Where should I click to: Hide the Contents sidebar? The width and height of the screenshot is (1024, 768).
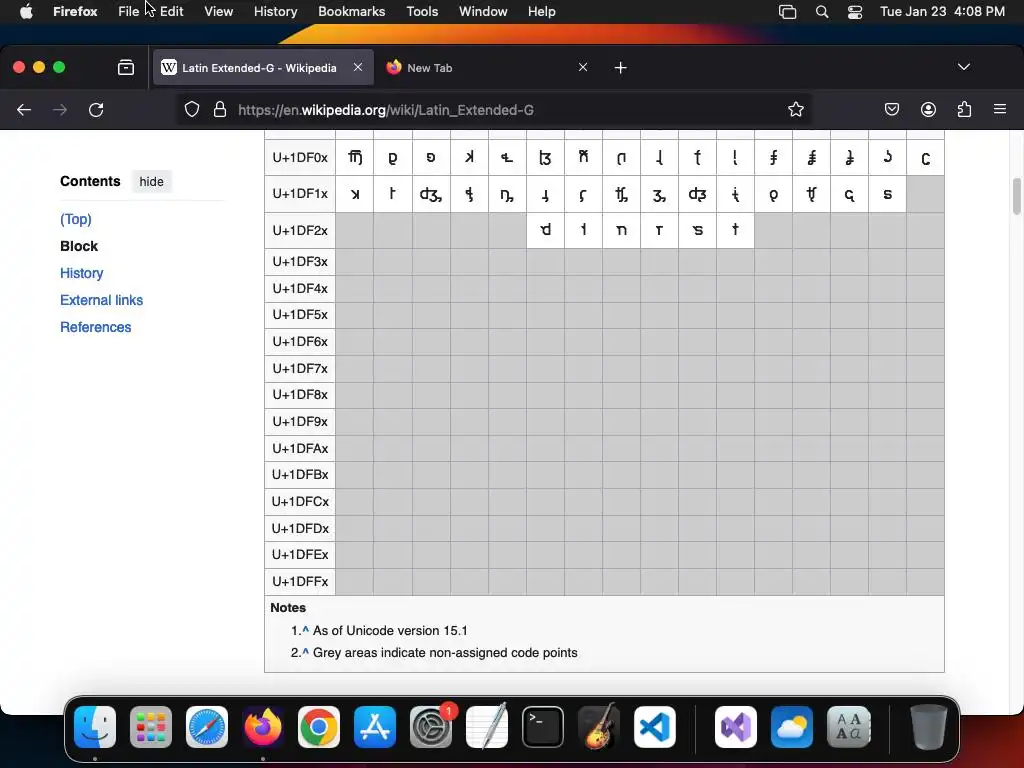pyautogui.click(x=152, y=182)
